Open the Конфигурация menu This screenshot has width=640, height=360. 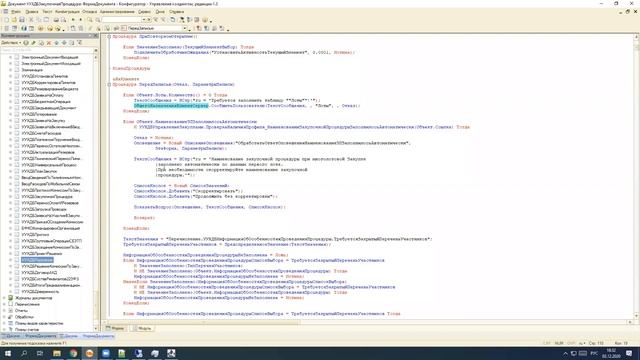coord(67,12)
